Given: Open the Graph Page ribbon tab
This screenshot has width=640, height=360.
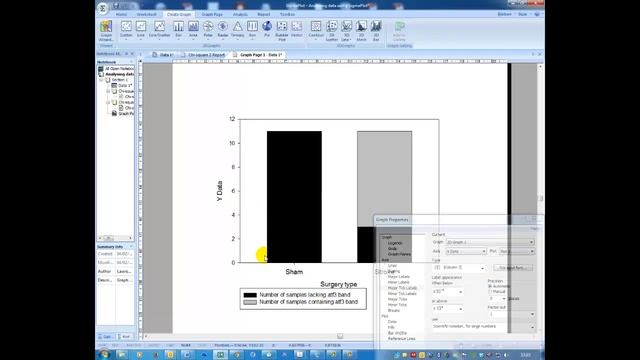Looking at the screenshot, I should [x=212, y=14].
